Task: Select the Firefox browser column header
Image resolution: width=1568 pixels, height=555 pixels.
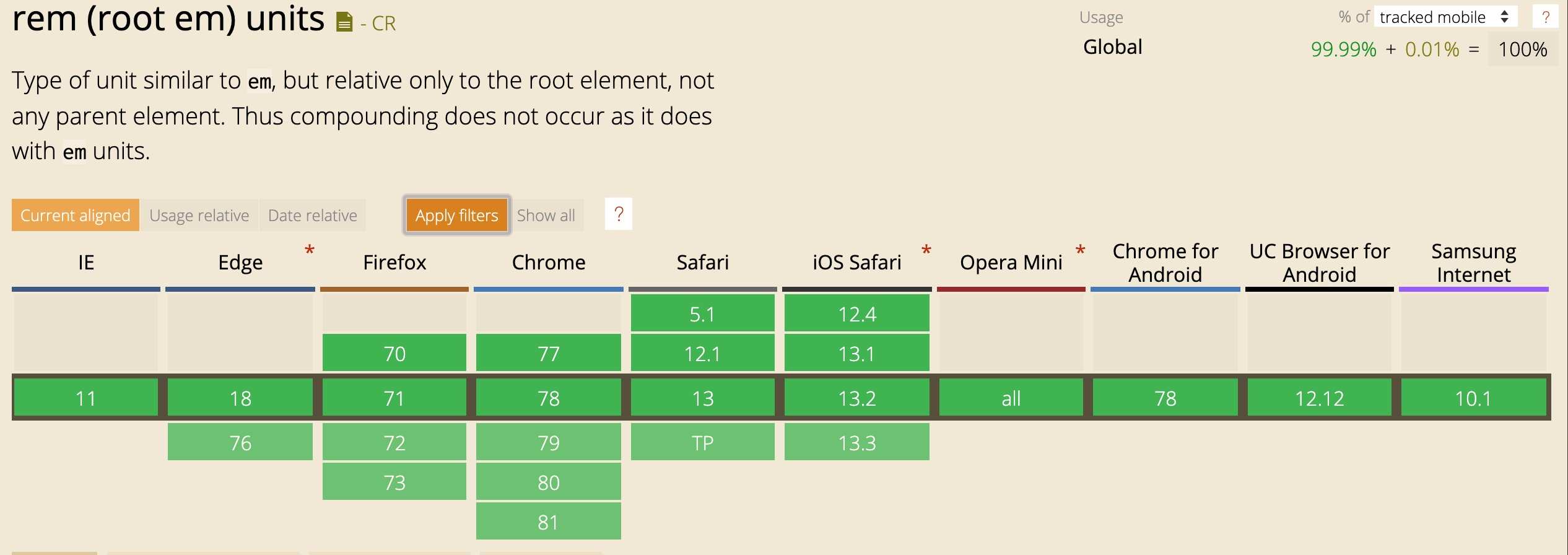Action: (394, 263)
